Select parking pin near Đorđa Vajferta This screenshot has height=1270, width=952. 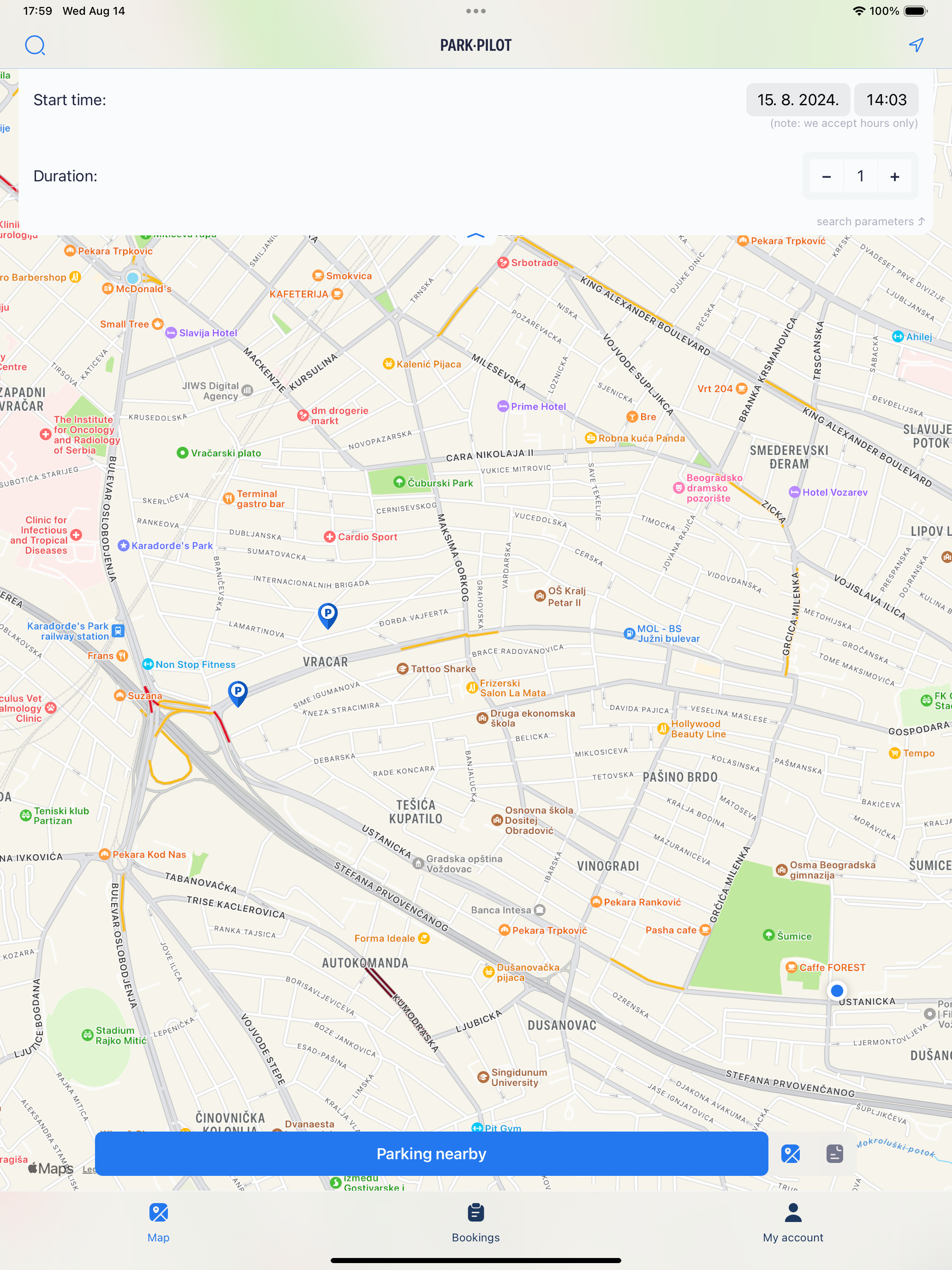327,616
